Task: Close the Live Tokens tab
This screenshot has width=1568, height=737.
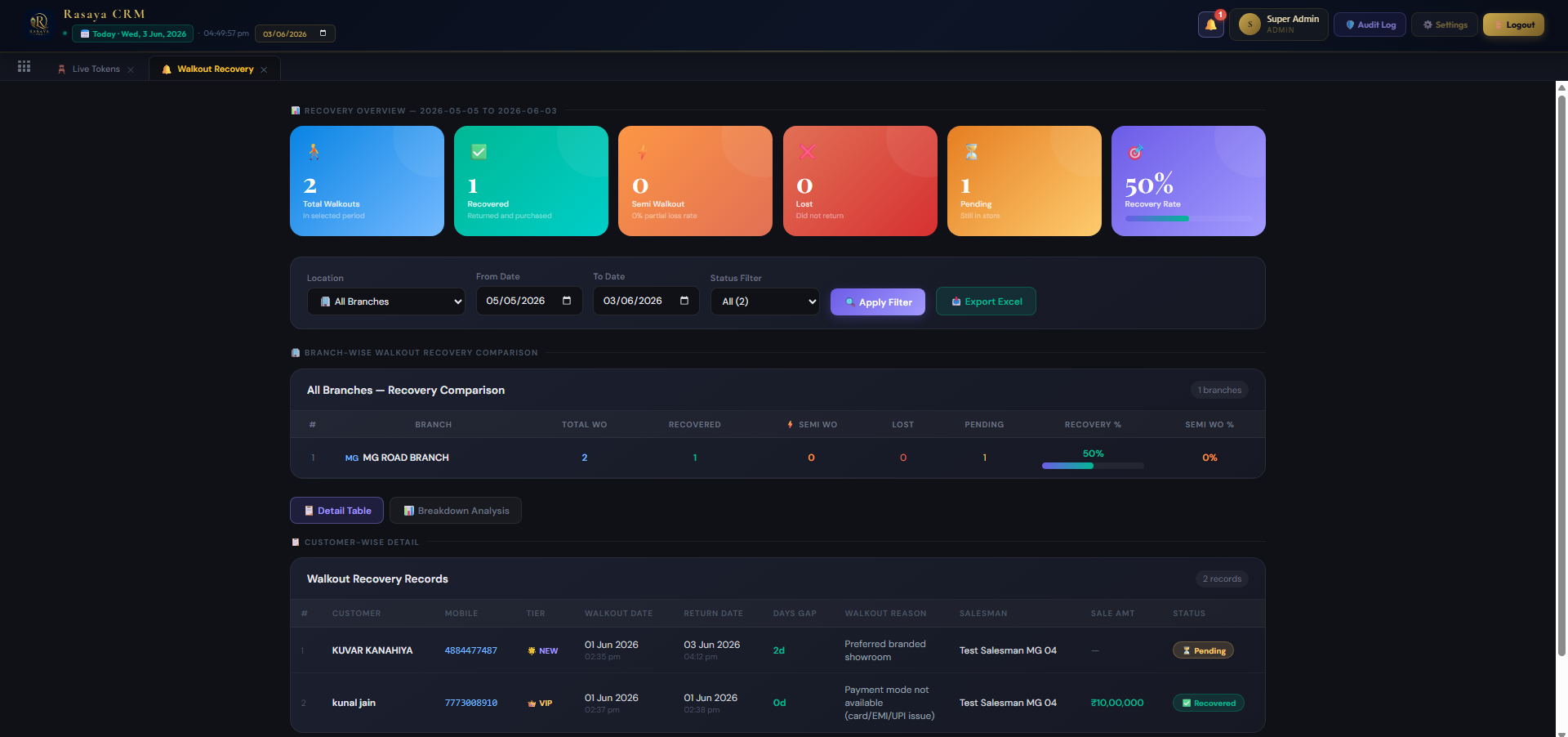Action: (131, 69)
